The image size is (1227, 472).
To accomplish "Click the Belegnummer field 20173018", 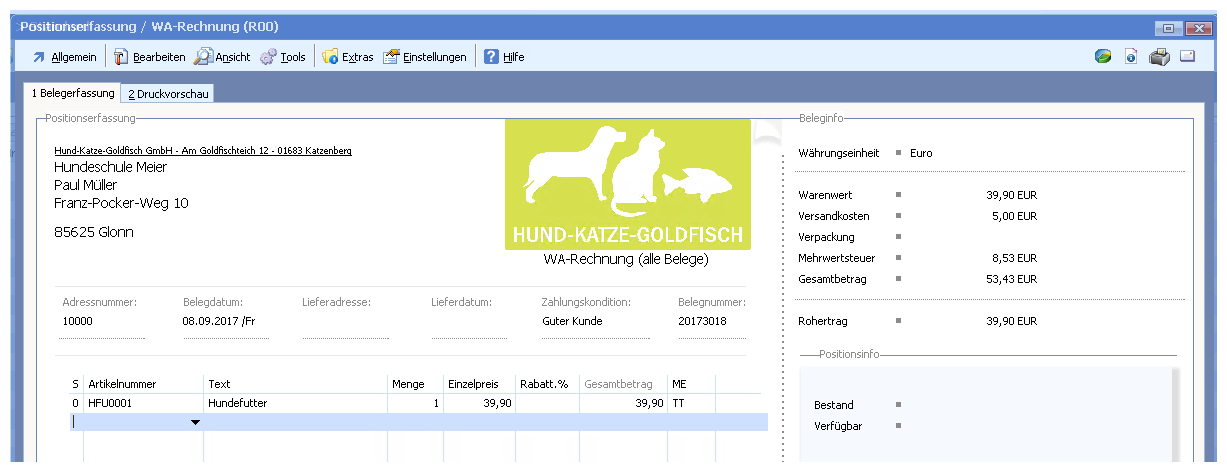I will [x=702, y=322].
